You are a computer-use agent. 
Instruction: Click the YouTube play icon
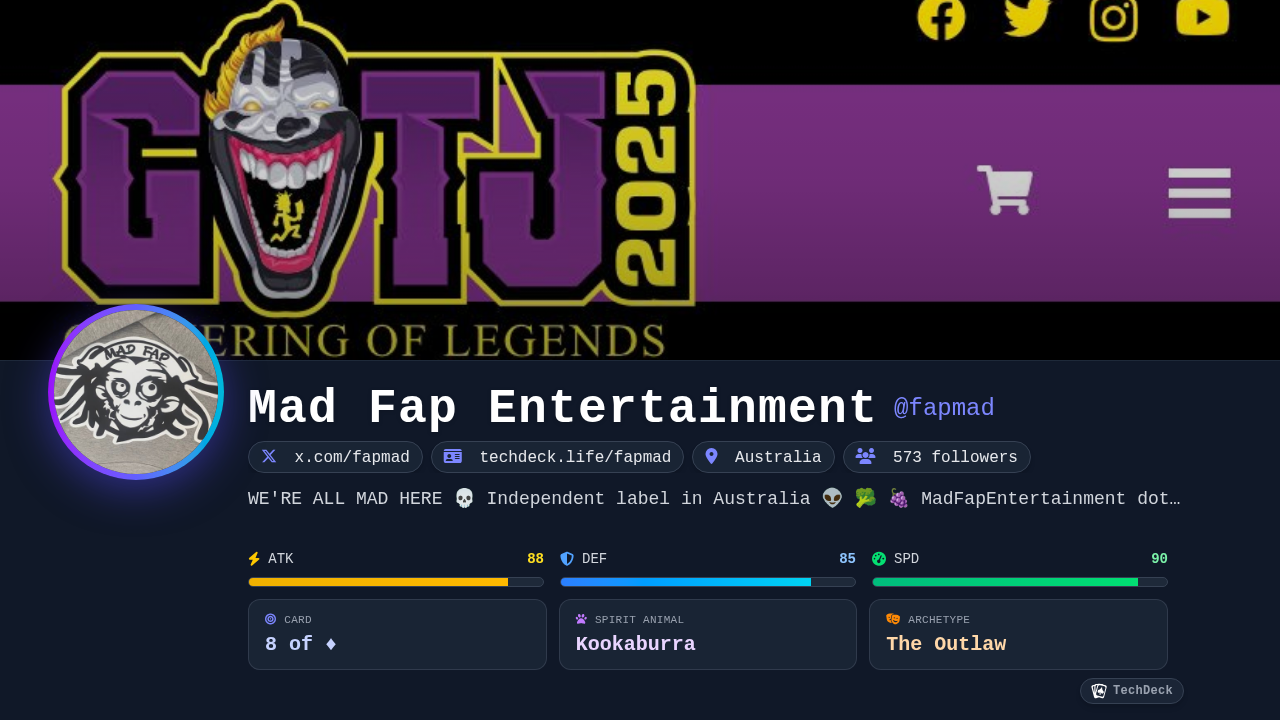click(1203, 17)
